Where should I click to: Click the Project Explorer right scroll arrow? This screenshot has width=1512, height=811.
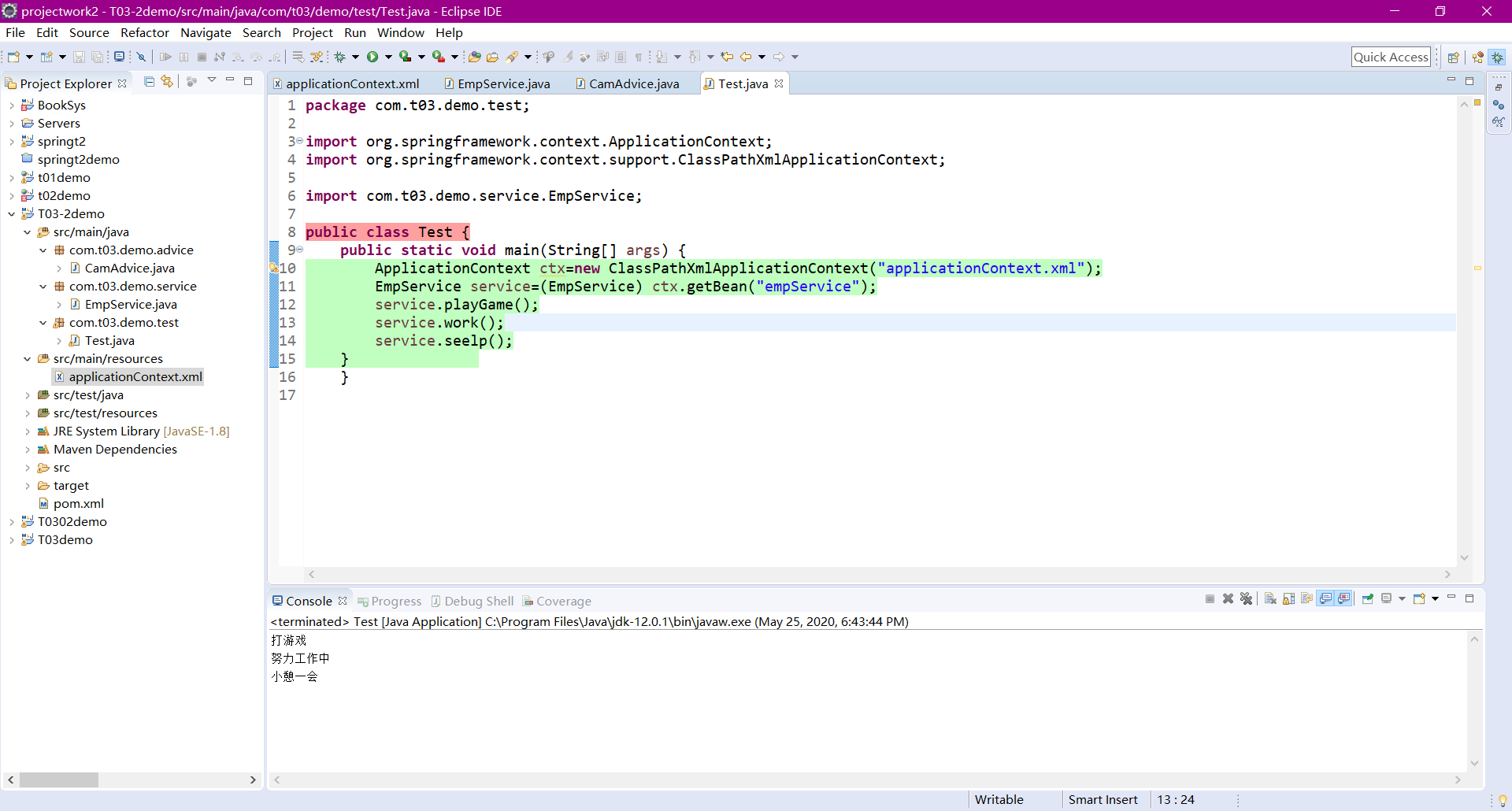coord(253,780)
